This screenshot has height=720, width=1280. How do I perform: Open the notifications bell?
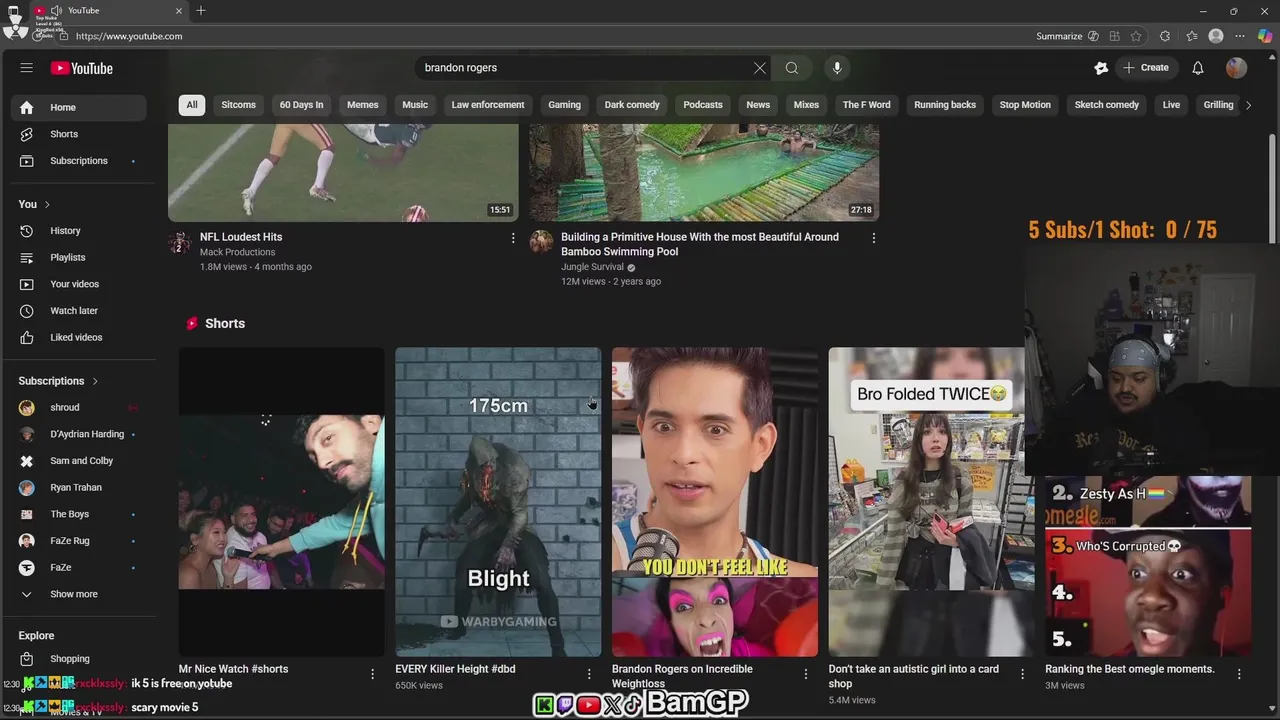coord(1198,68)
